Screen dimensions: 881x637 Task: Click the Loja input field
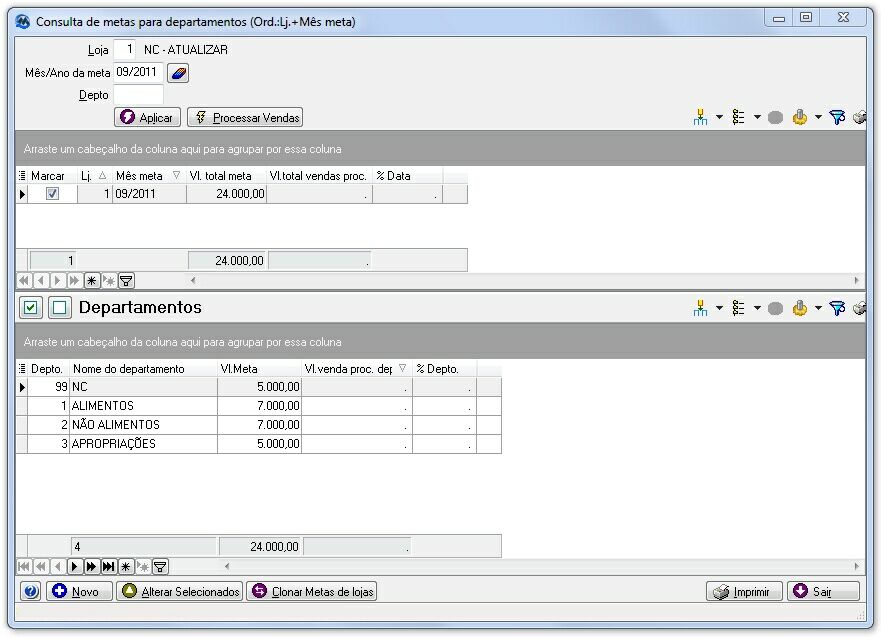click(x=124, y=49)
